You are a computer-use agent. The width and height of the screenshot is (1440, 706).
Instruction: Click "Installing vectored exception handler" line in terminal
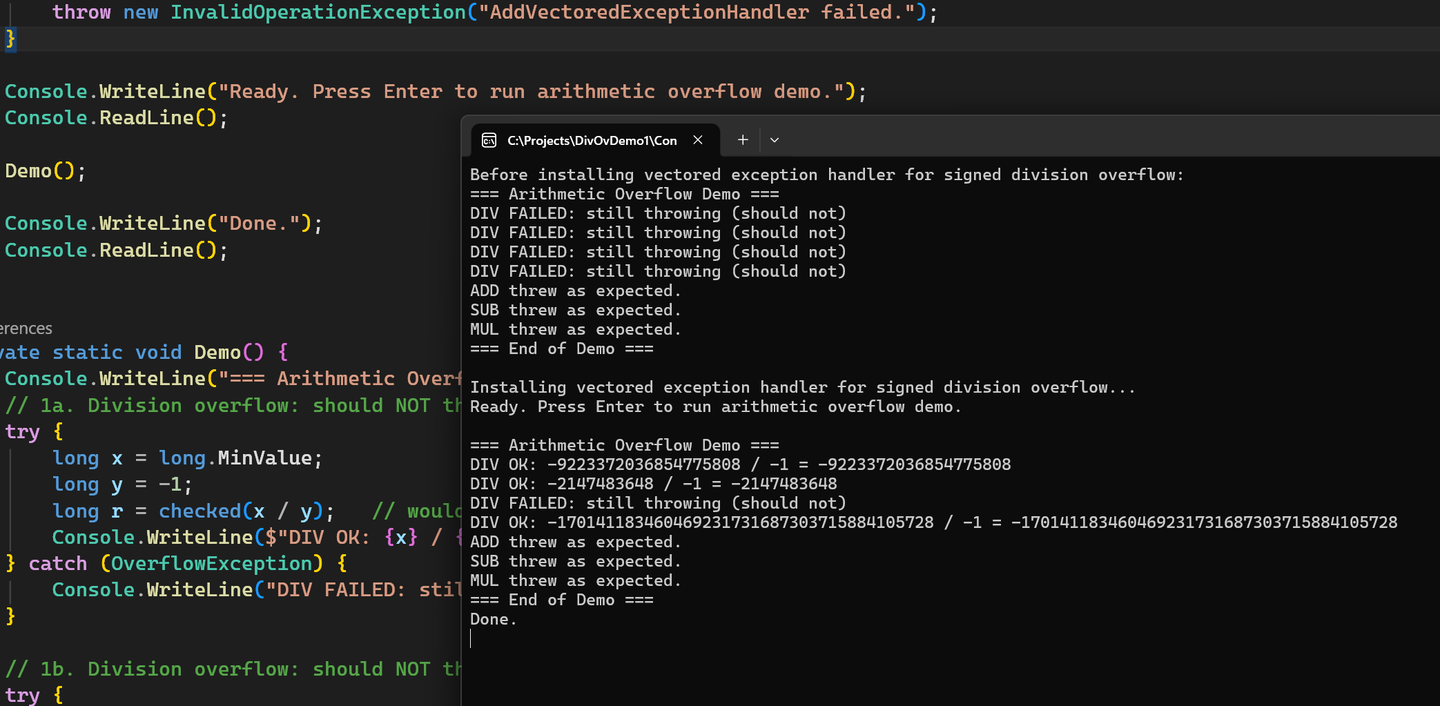click(802, 387)
